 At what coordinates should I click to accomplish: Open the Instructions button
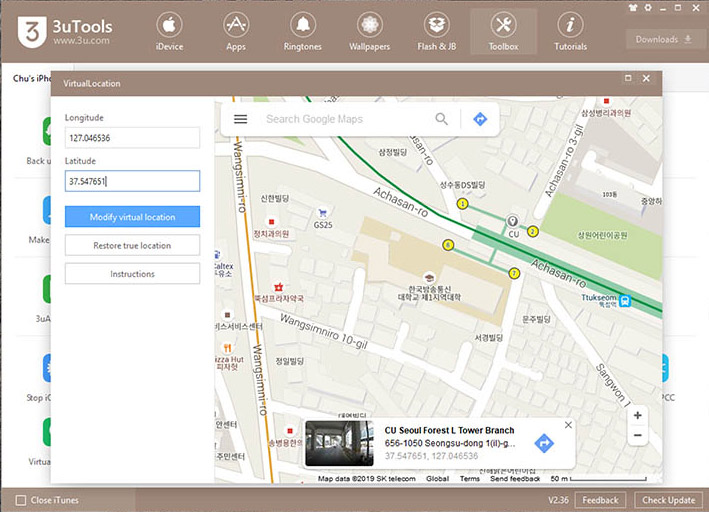point(132,274)
